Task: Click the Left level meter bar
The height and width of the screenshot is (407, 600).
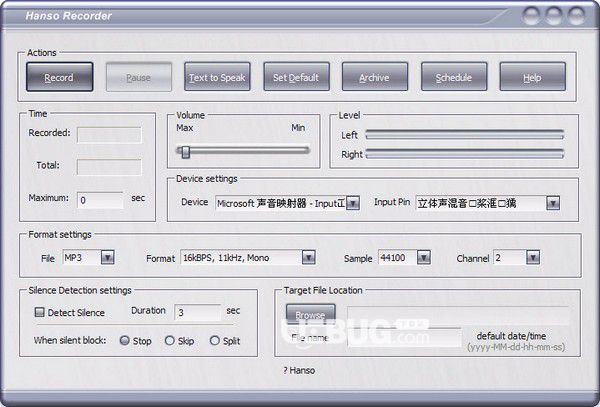Action: 465,135
